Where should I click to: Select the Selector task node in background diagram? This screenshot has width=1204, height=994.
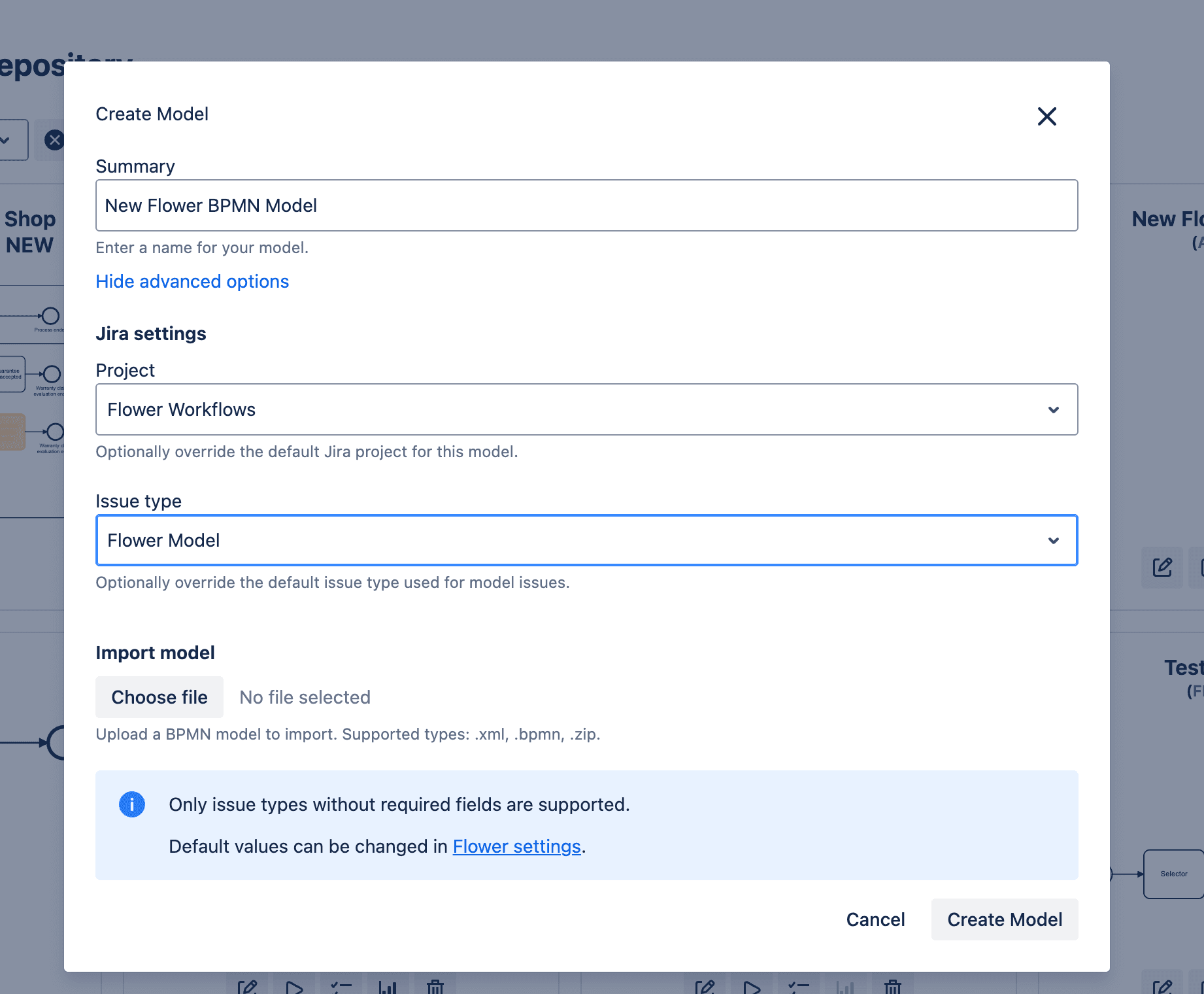[x=1173, y=874]
